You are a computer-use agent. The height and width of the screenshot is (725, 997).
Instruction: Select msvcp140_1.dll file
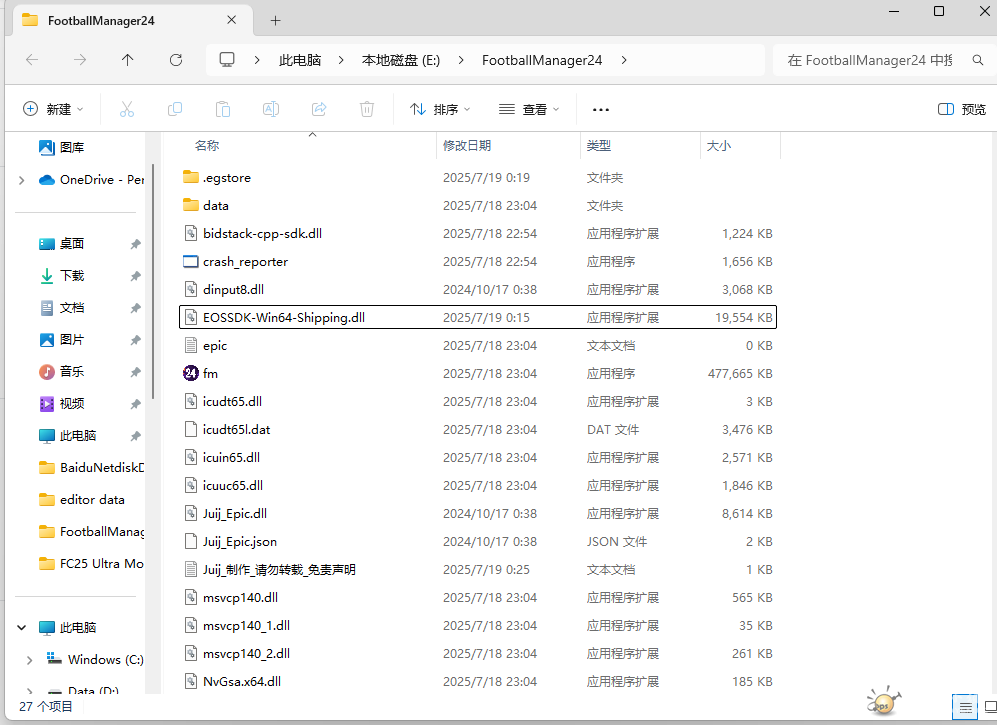[x=478, y=625]
